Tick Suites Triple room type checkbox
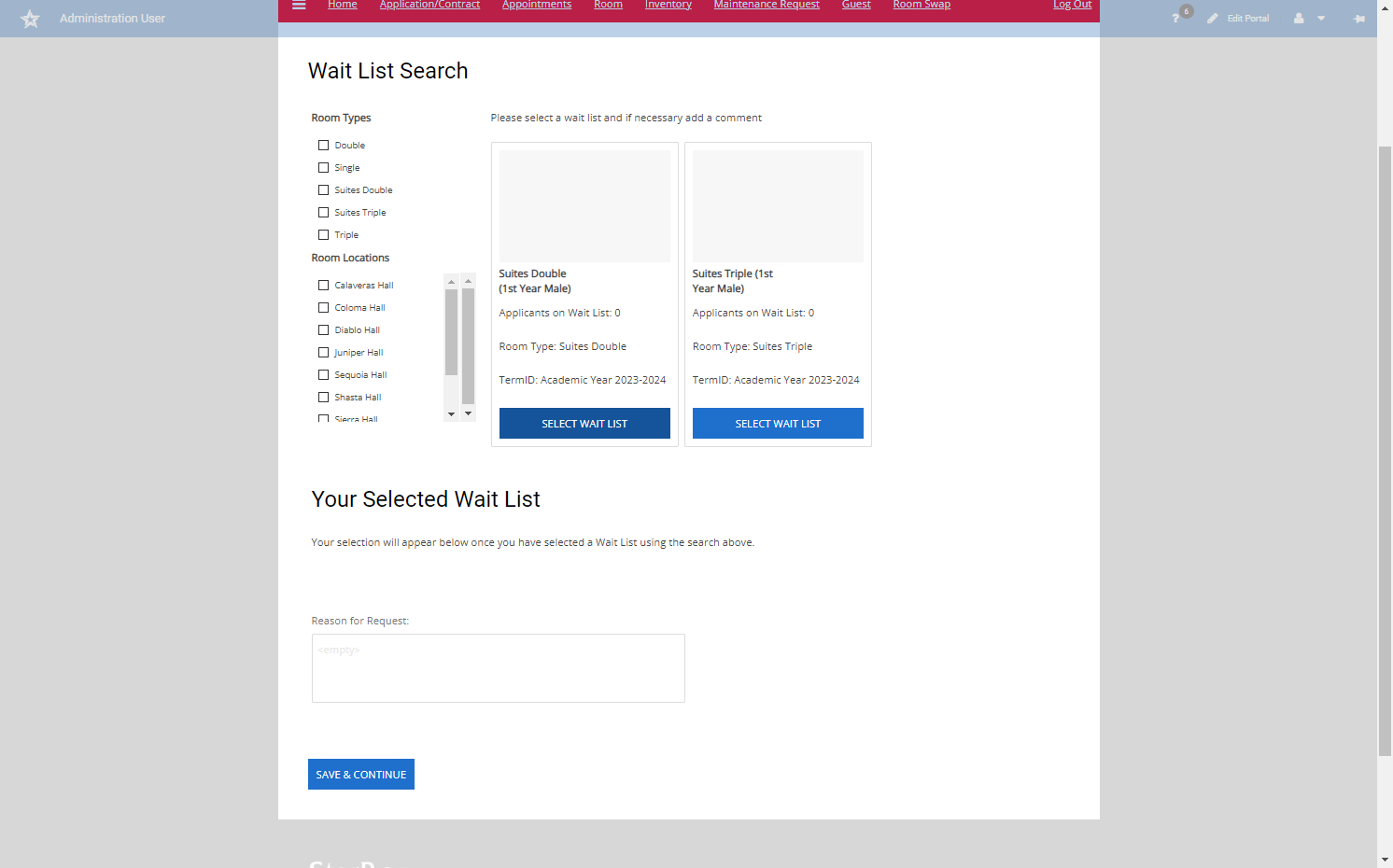This screenshot has height=868, width=1393. (x=323, y=213)
